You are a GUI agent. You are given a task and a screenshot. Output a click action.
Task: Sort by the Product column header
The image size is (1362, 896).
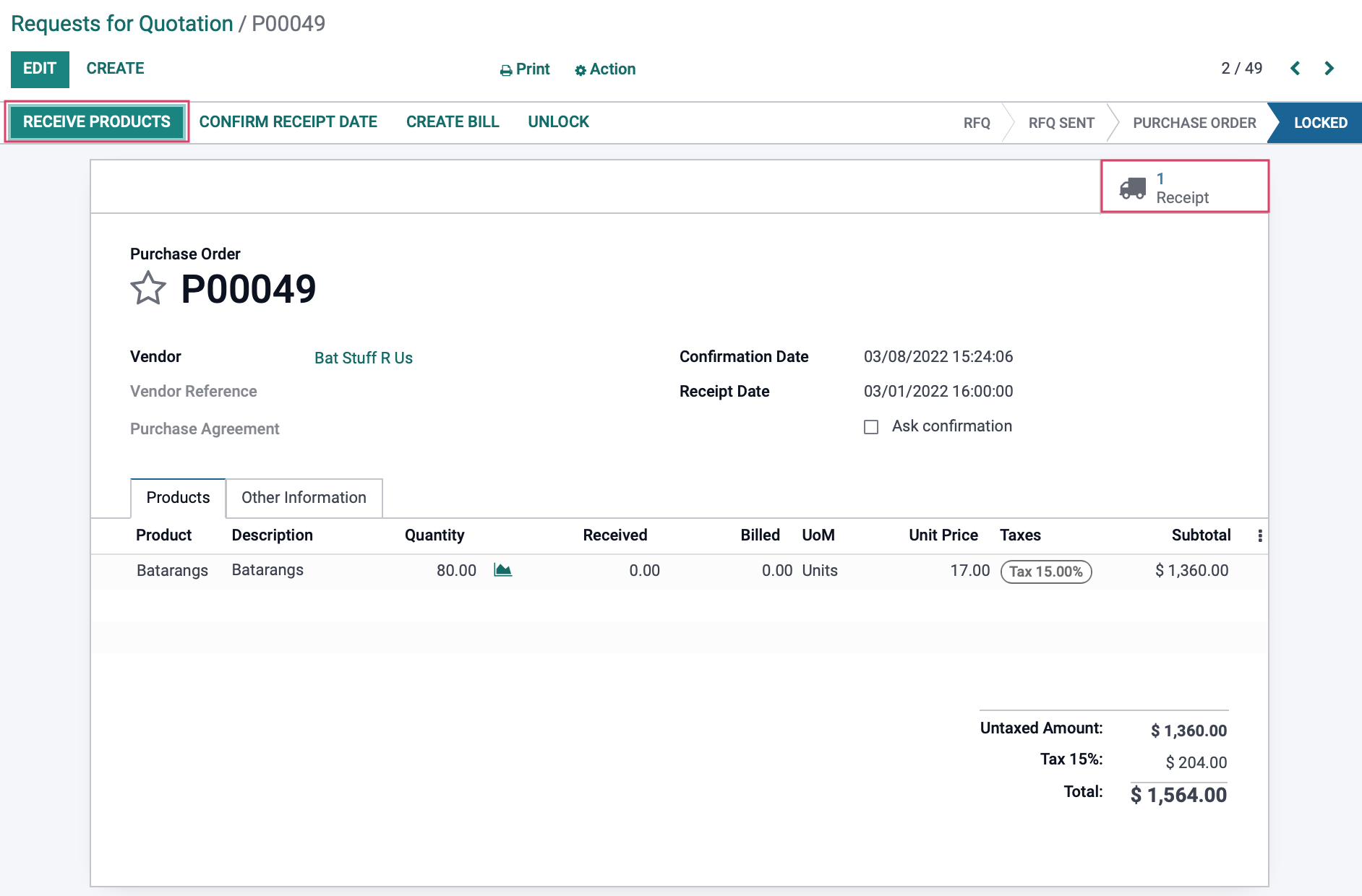pos(163,535)
